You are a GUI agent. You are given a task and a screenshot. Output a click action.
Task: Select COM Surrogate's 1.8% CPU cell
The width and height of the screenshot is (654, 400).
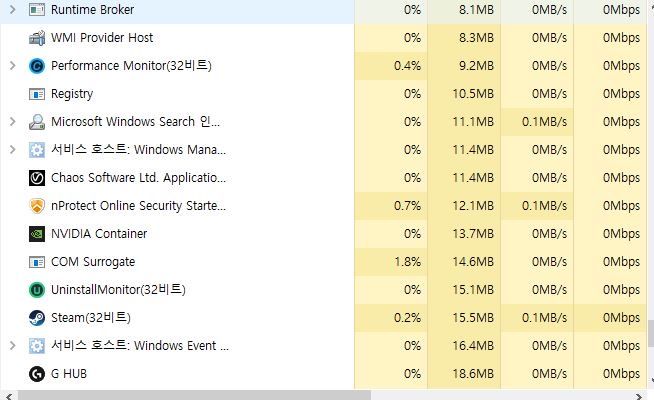391,262
